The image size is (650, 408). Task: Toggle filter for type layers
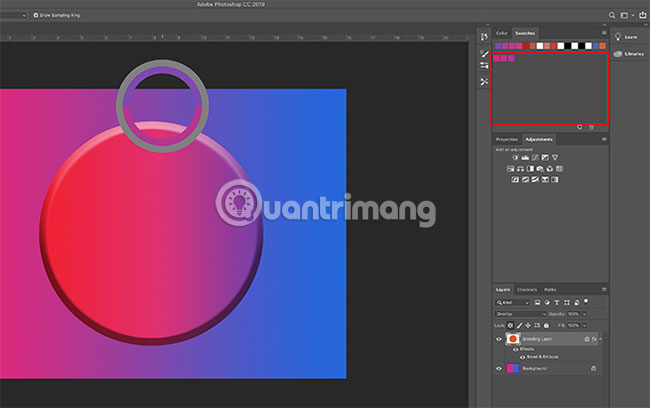click(557, 303)
